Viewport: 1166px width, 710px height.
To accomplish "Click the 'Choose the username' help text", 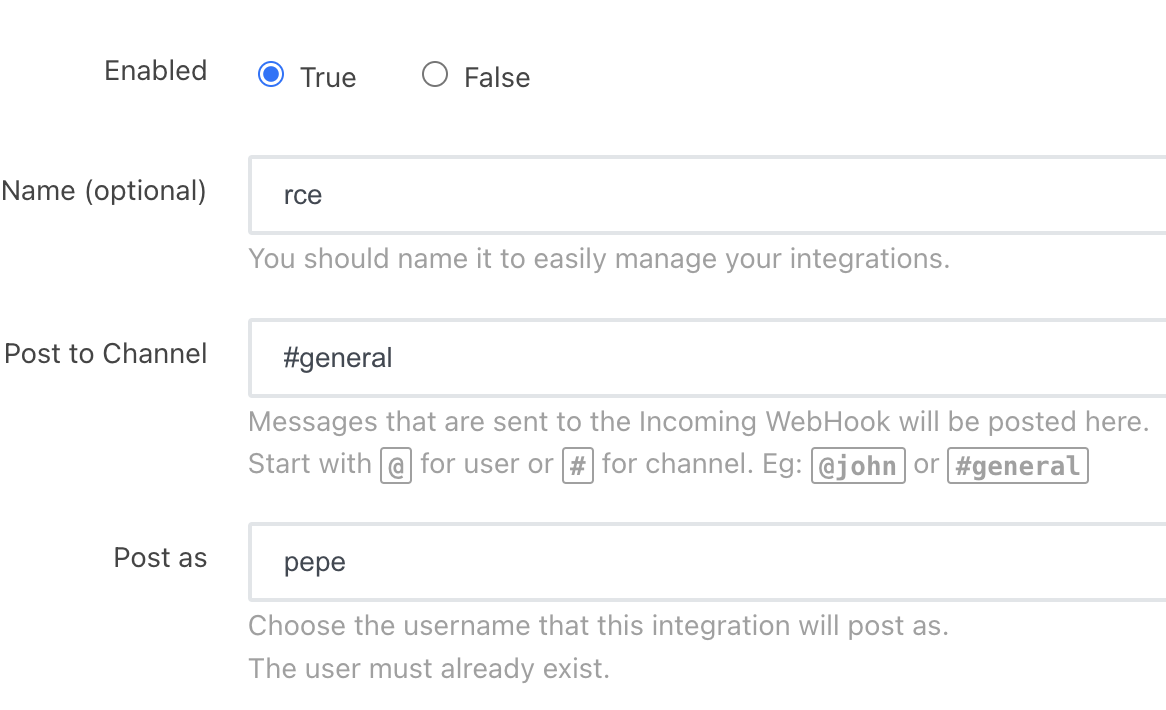I will point(598,626).
